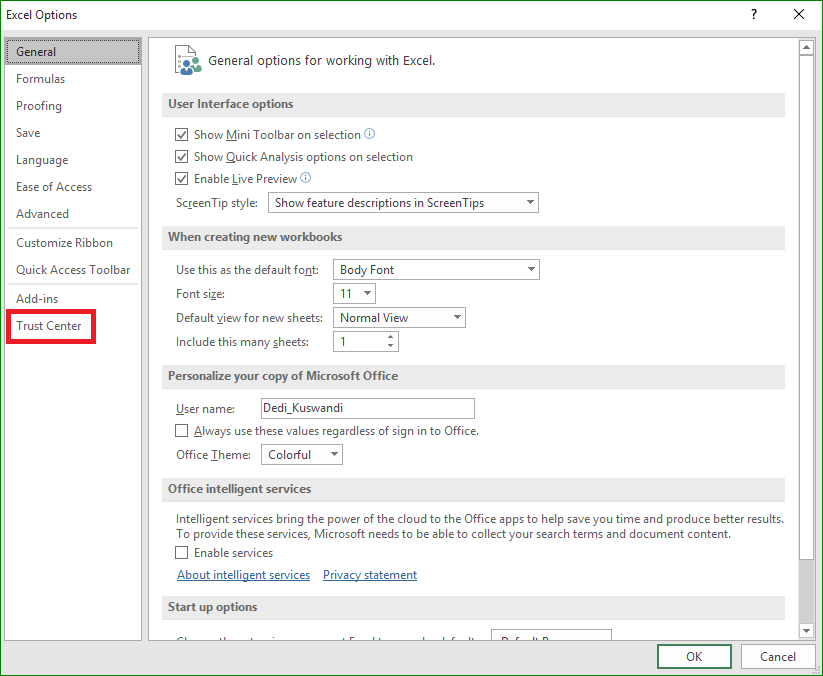
Task: Click the scrollbar down arrow
Action: click(806, 630)
